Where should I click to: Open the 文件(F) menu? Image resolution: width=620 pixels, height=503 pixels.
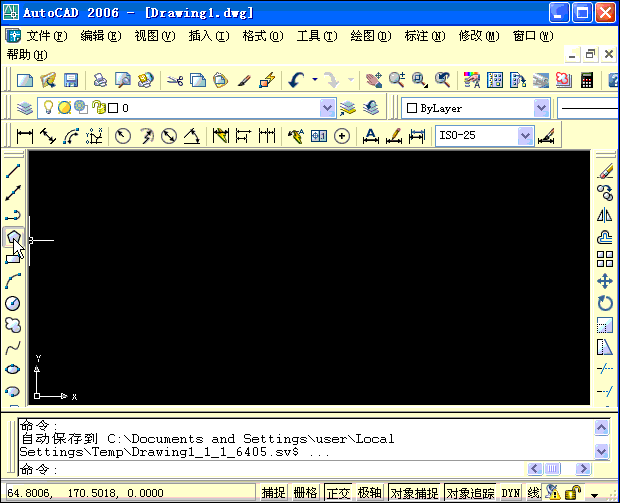coord(47,36)
